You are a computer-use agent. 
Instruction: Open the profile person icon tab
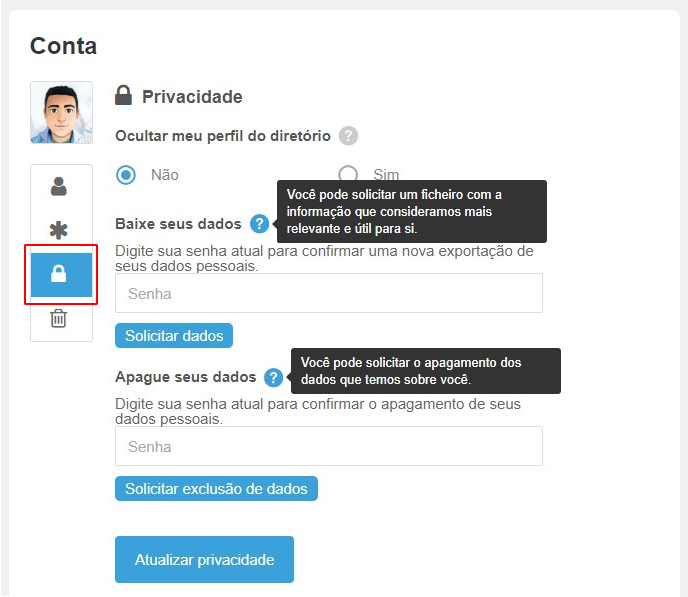tap(59, 186)
